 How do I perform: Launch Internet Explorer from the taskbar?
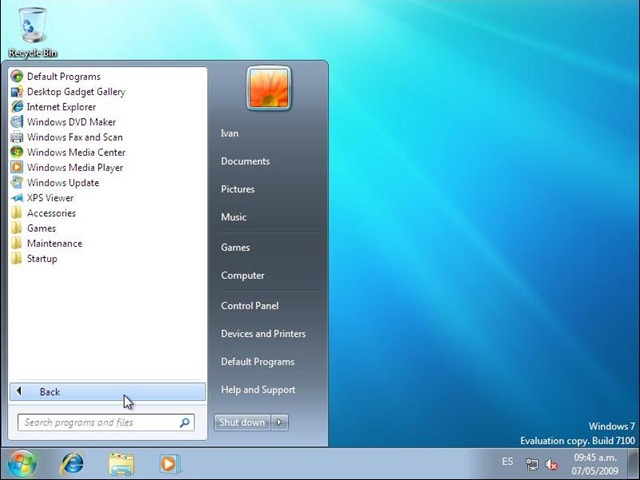(x=72, y=464)
